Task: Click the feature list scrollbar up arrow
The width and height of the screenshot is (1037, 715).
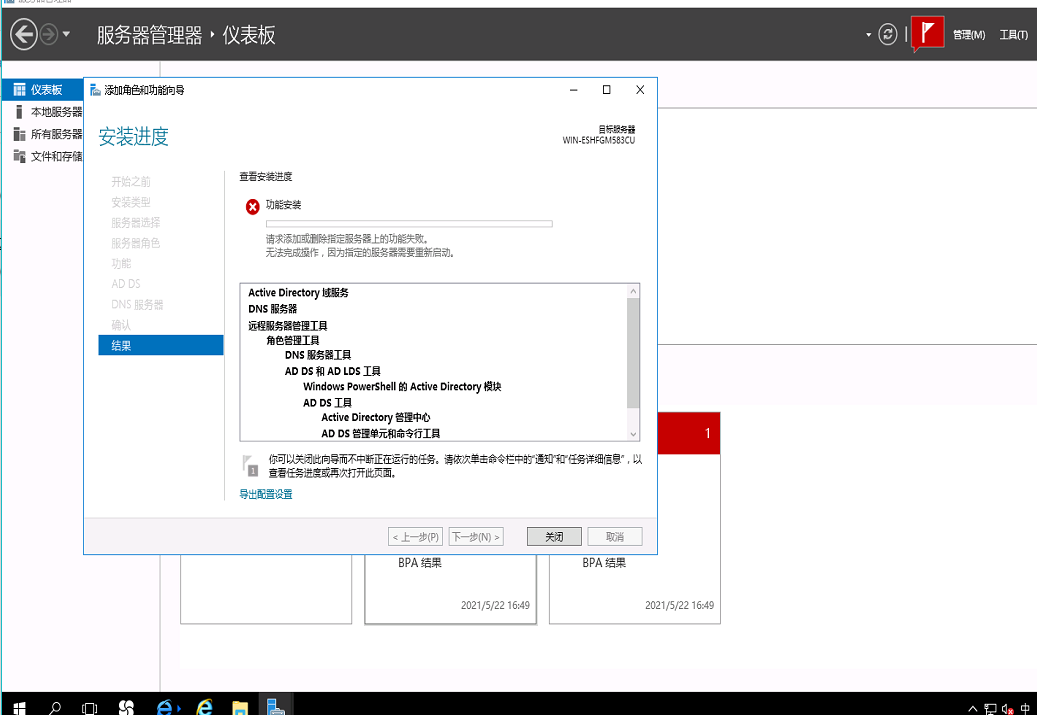Action: click(x=633, y=291)
